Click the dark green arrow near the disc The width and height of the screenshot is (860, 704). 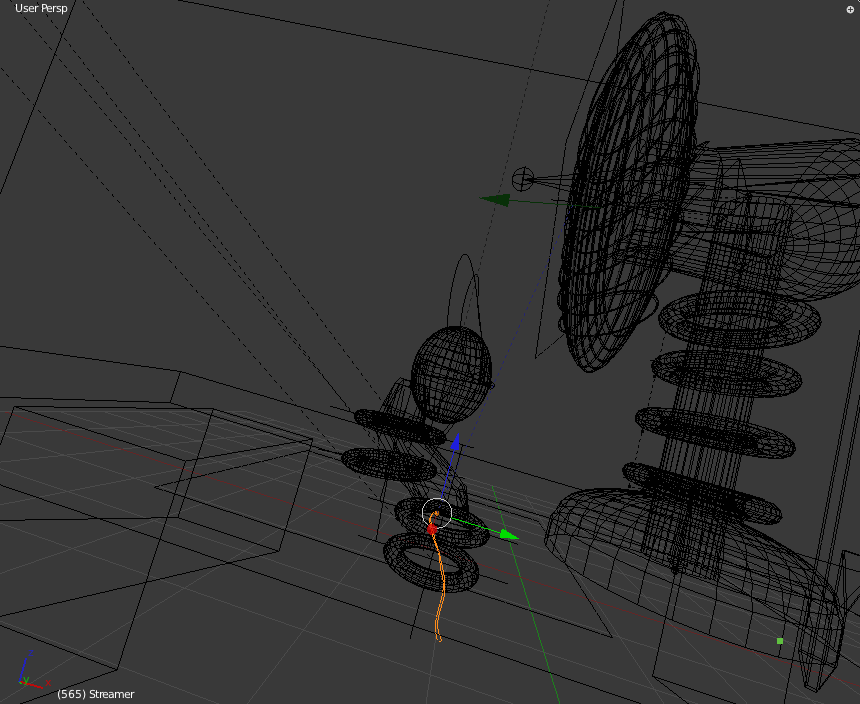[x=495, y=200]
